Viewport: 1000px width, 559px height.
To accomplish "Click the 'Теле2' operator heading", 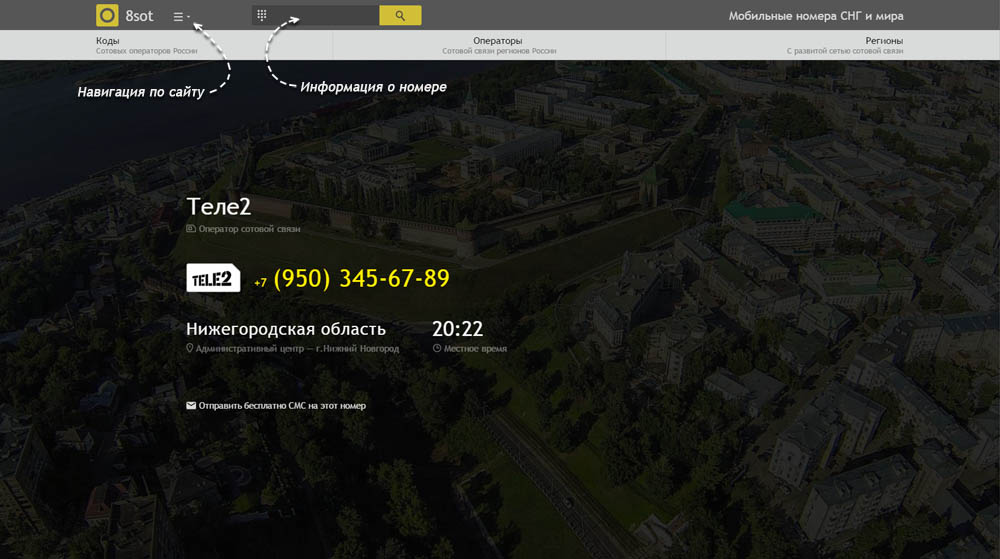I will 219,207.
